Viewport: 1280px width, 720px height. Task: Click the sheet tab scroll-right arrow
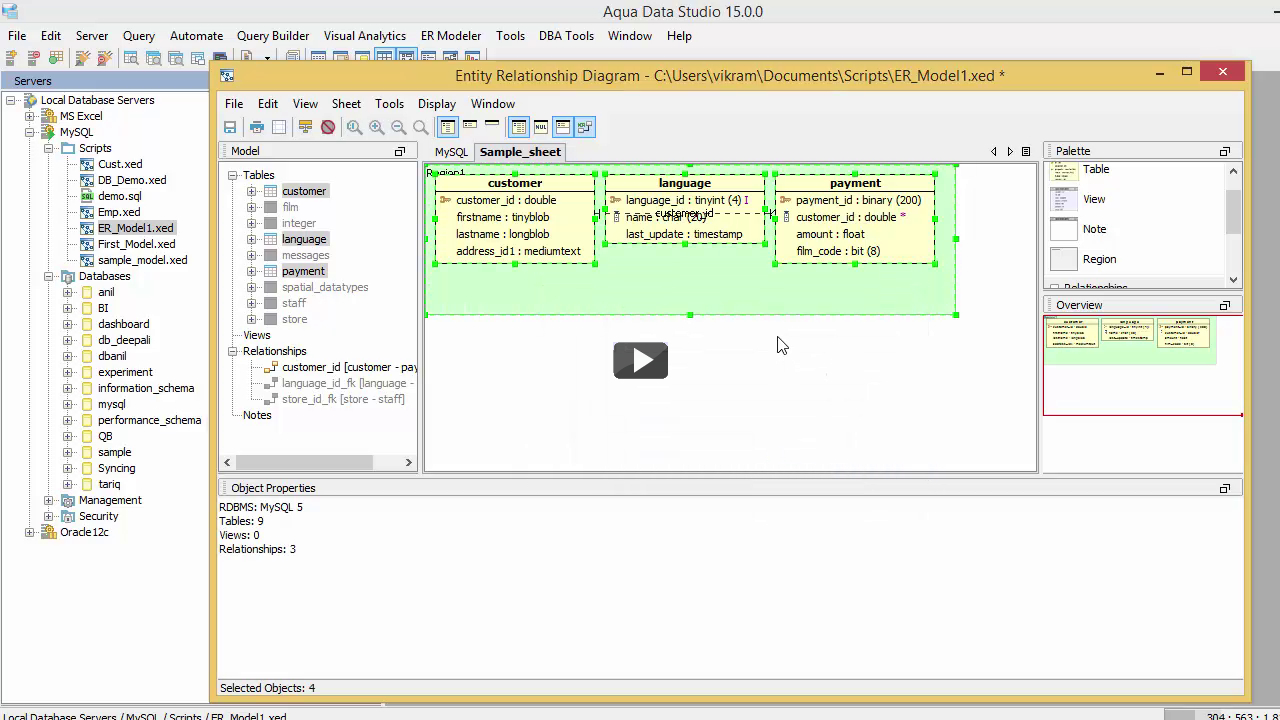tap(1010, 152)
